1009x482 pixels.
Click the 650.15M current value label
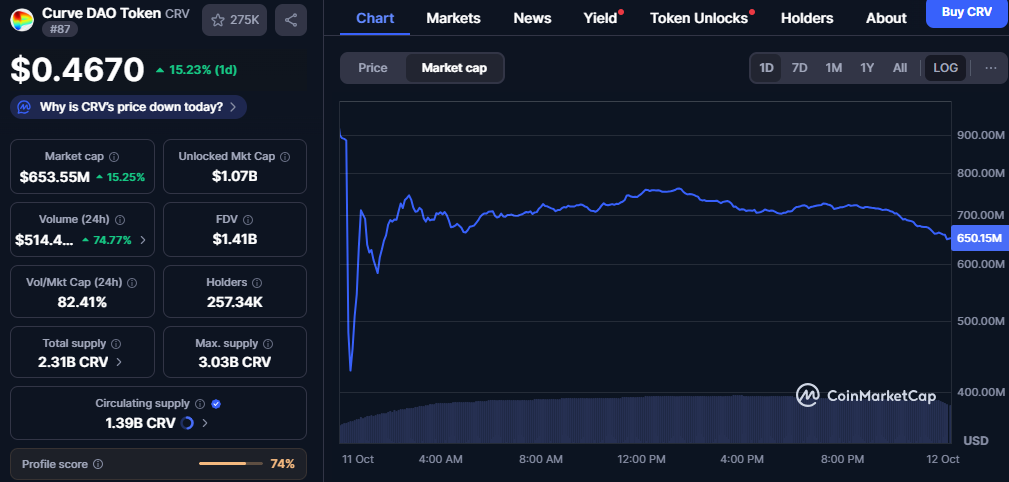pos(979,238)
